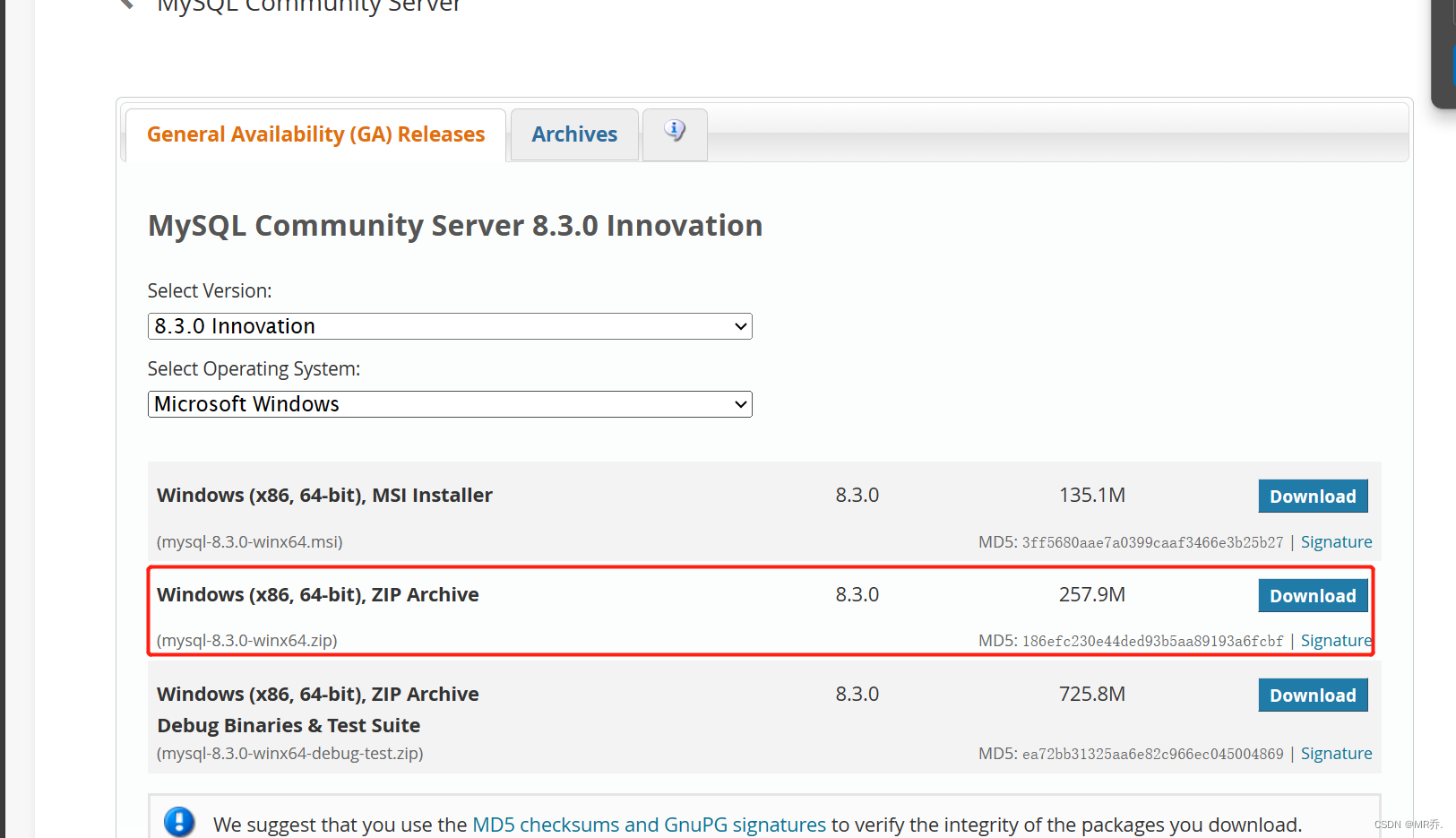The width and height of the screenshot is (1456, 838).
Task: Click the 135.1M file size value
Action: click(1092, 495)
